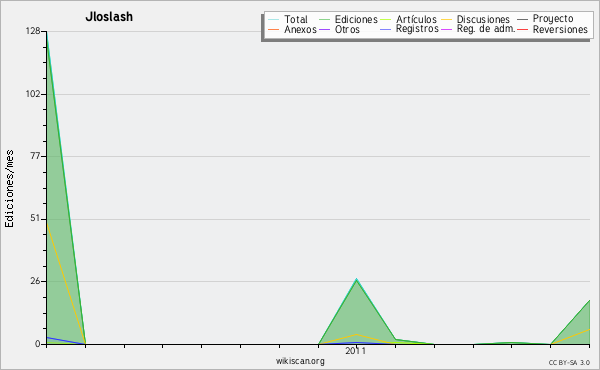Click the Discusiones legend entry
This screenshot has width=600, height=370.
(483, 19)
